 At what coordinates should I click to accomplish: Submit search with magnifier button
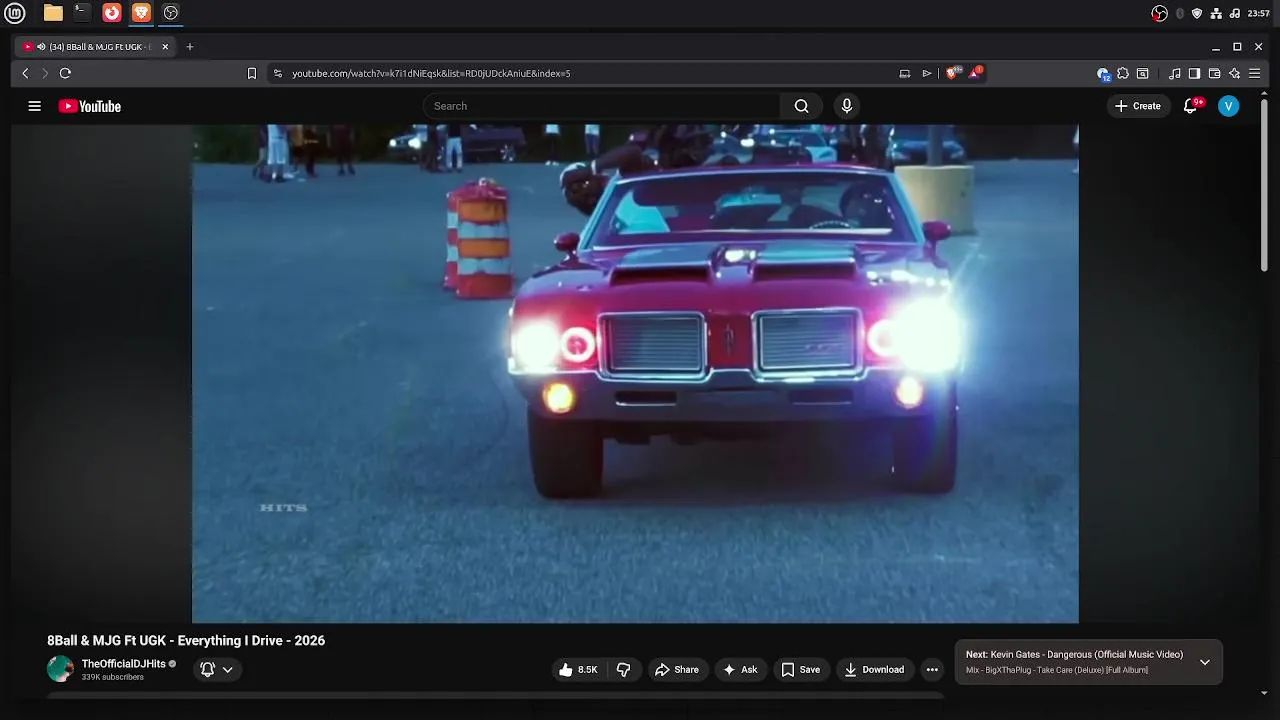click(801, 106)
